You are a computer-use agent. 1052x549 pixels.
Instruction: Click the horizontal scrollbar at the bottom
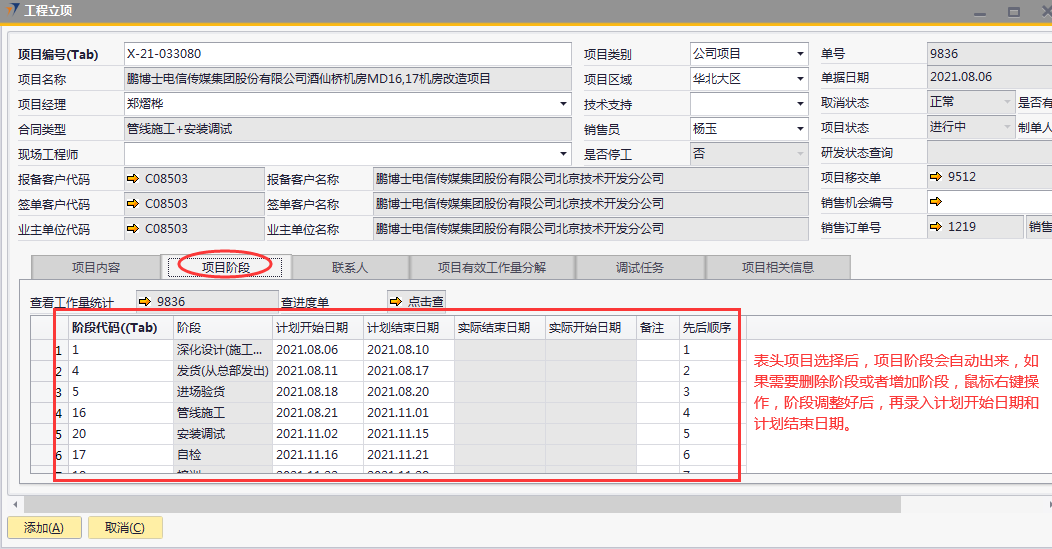460,504
